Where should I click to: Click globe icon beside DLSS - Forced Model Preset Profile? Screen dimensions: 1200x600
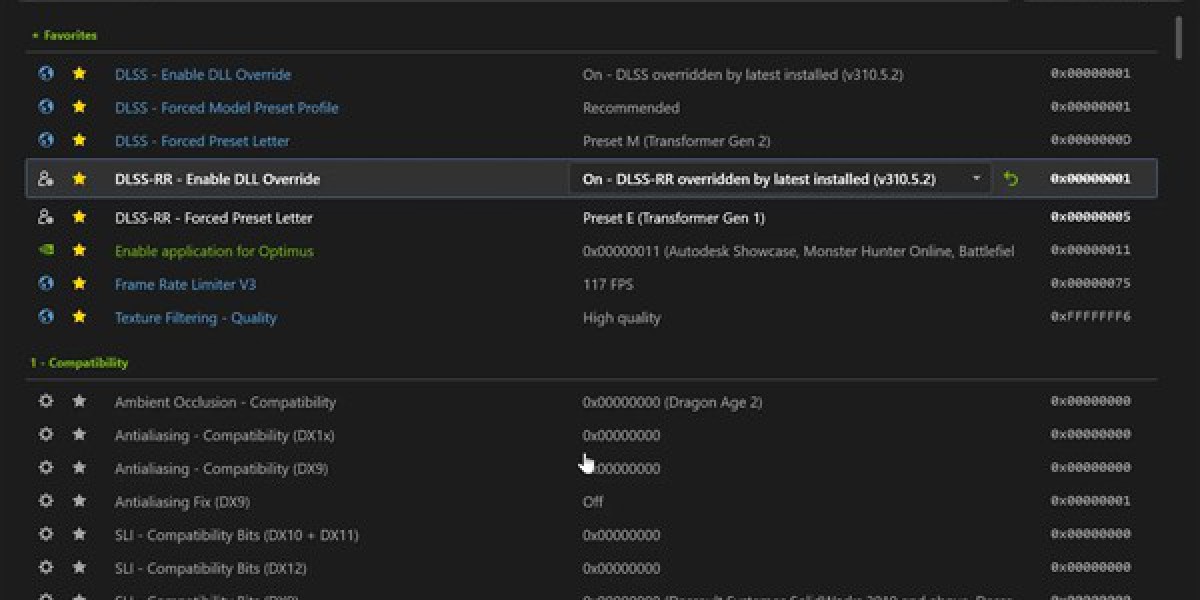(45, 107)
